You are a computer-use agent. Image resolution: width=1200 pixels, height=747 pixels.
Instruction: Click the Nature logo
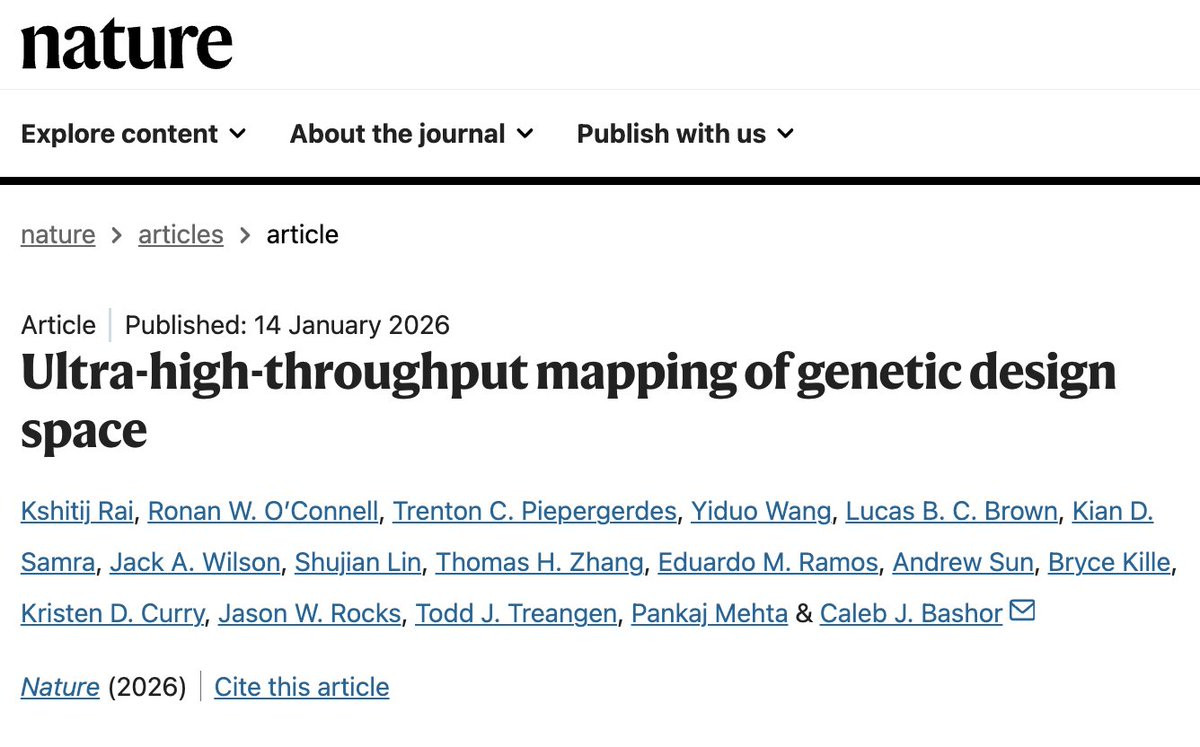pos(126,45)
